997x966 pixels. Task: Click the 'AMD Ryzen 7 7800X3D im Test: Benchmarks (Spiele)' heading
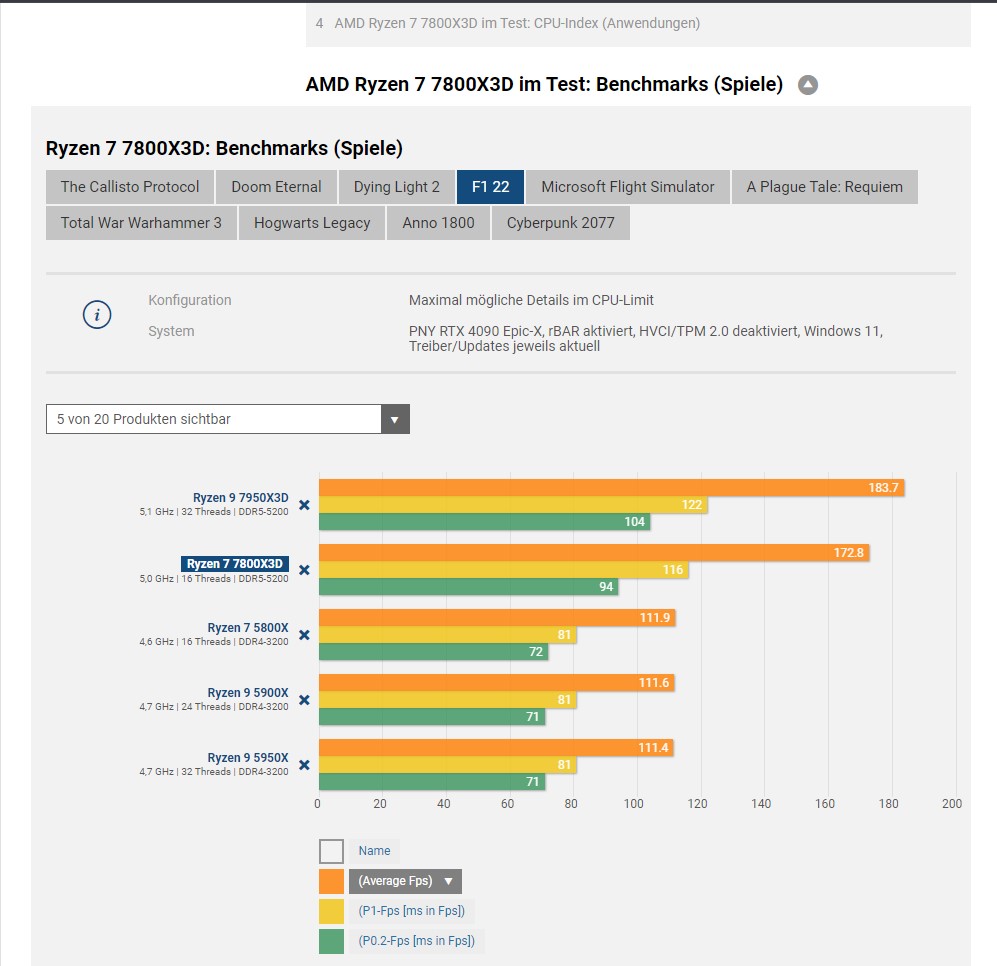pos(544,85)
